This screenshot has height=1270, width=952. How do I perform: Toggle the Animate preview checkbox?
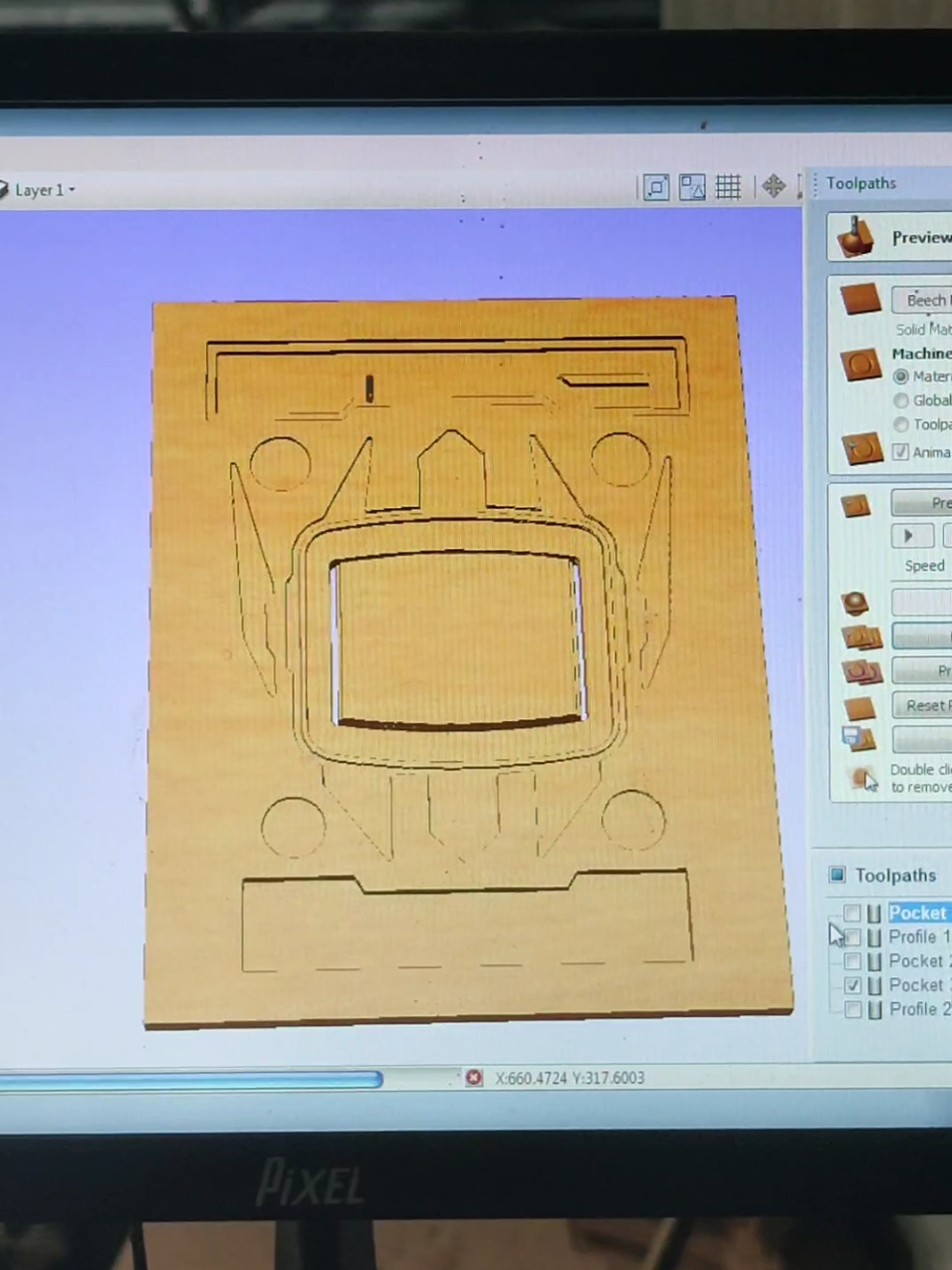point(900,452)
